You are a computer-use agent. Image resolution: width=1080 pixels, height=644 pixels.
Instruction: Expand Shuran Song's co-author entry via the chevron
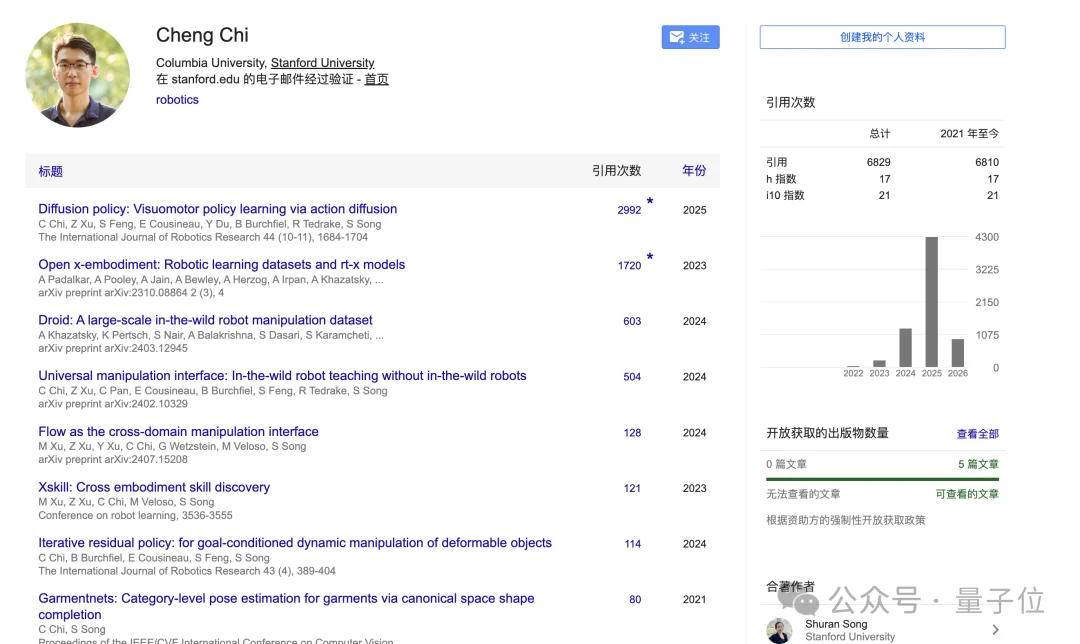tap(994, 630)
